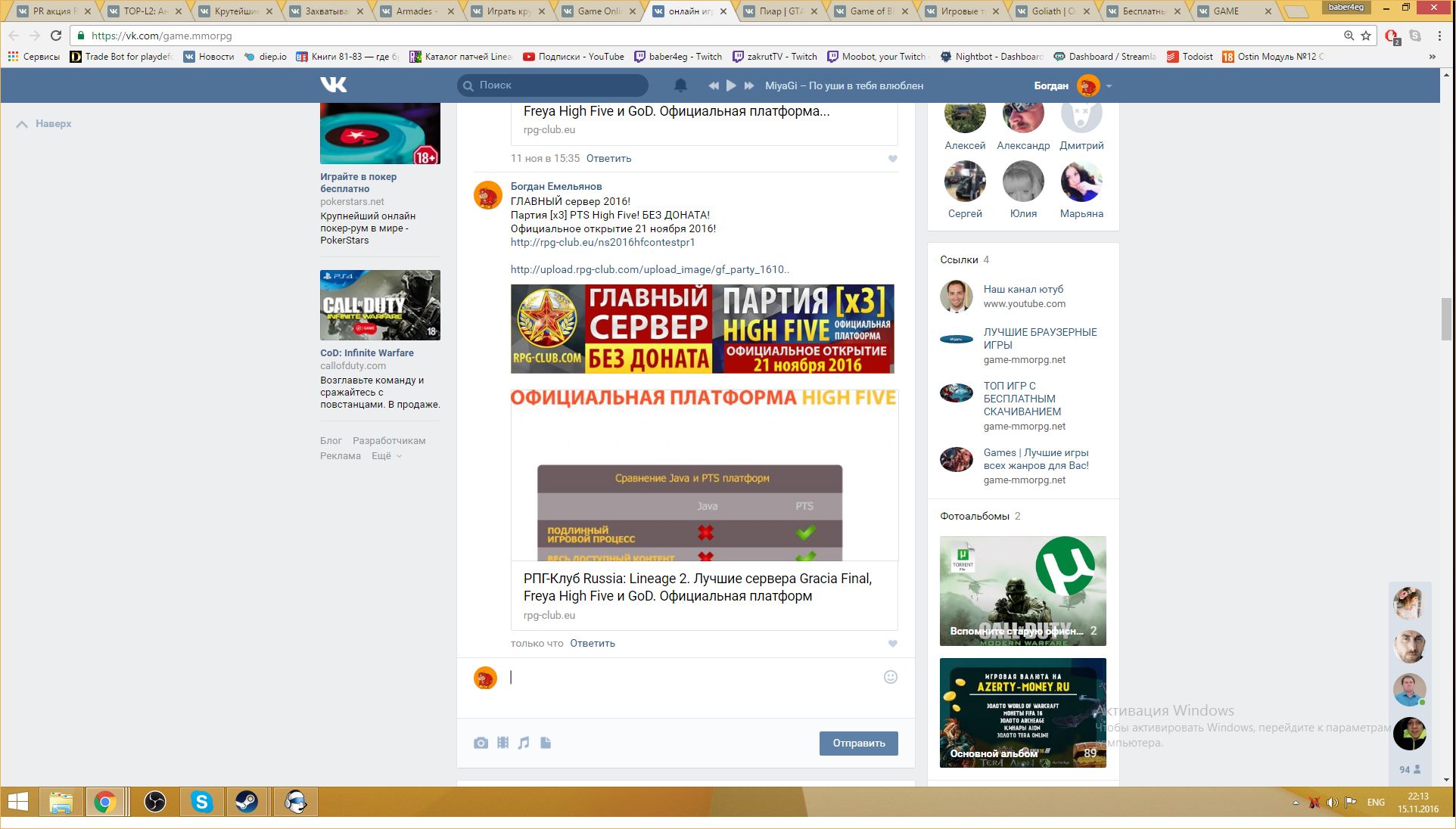Expand the 'Ещё' footer menu
This screenshot has height=829, width=1456.
(x=386, y=456)
